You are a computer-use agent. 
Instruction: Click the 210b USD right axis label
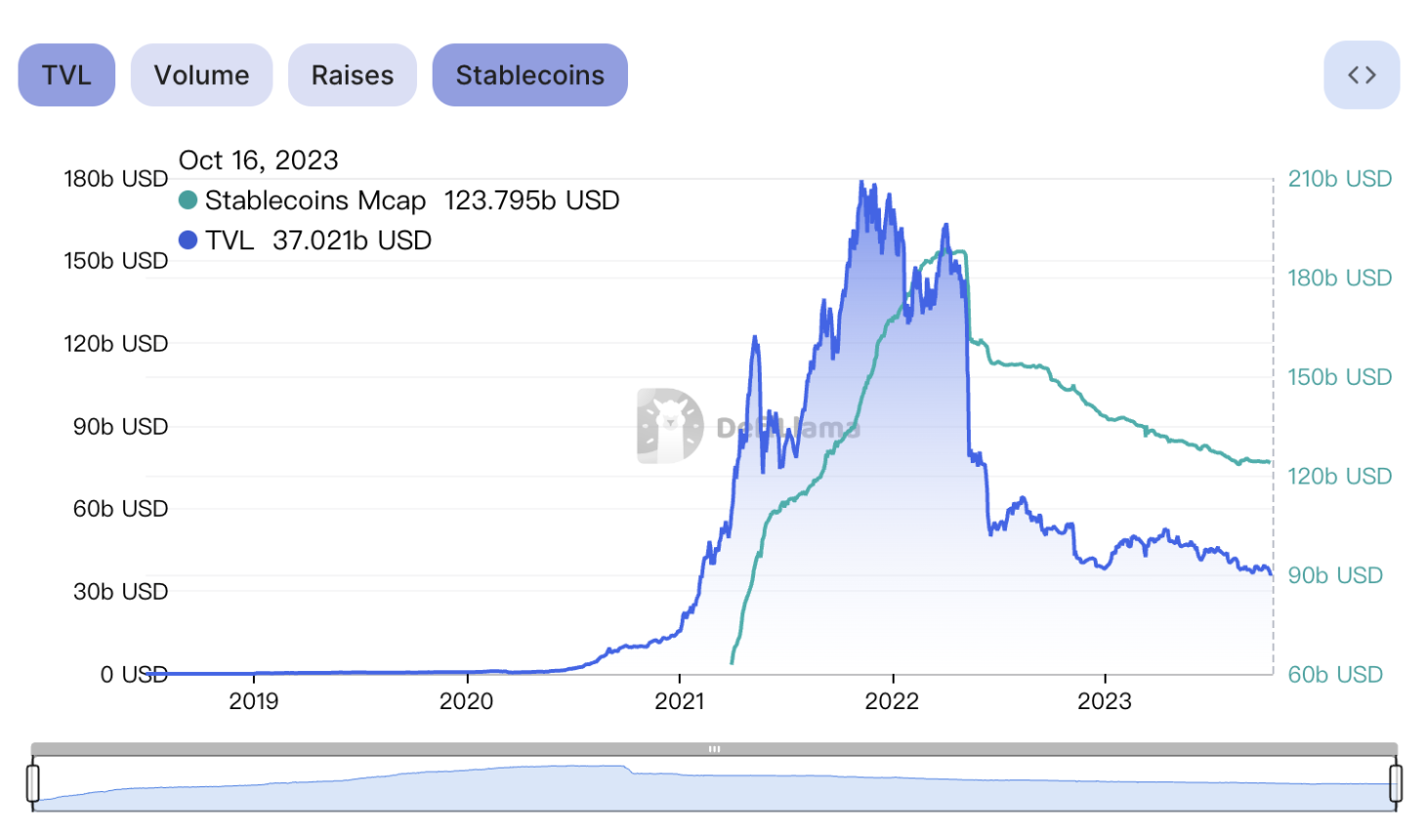coord(1339,179)
